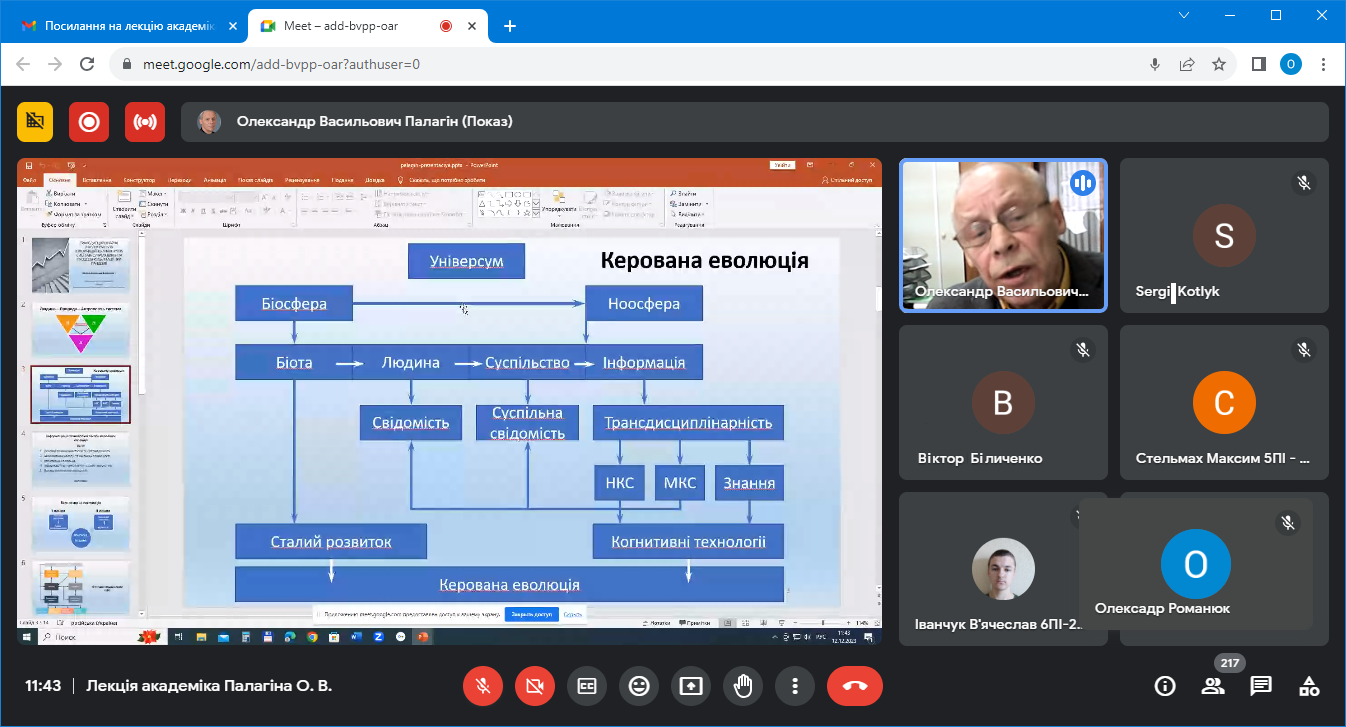The height and width of the screenshot is (727, 1346).
Task: Select slide 2 triangle thumbnail
Action: [81, 329]
